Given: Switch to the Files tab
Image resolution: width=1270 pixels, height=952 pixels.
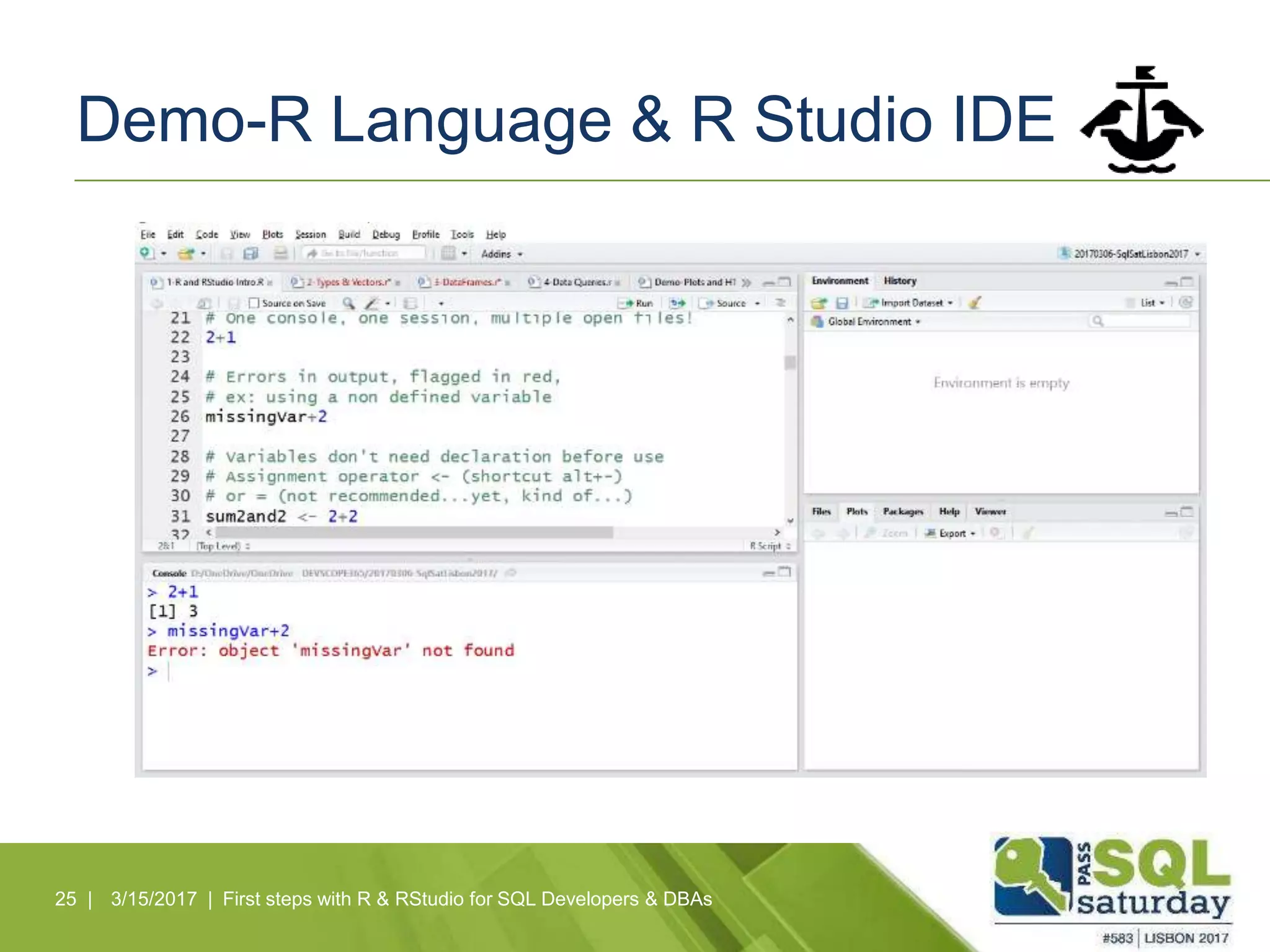Looking at the screenshot, I should tap(821, 511).
